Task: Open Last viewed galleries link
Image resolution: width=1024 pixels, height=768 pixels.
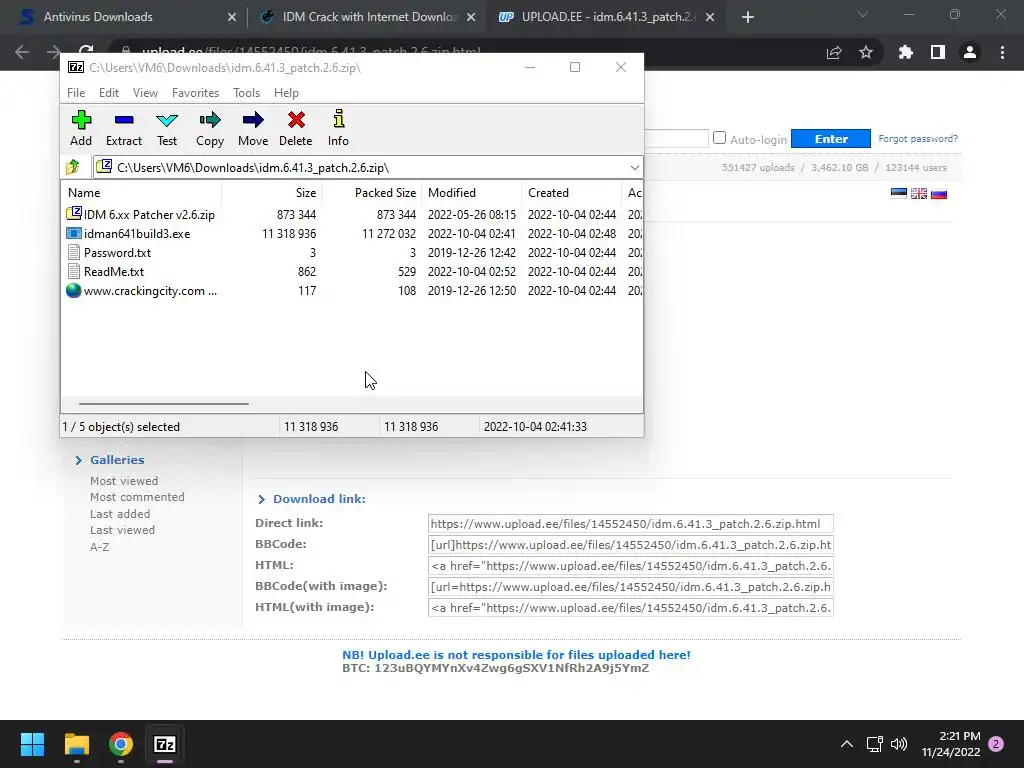Action: point(122,530)
